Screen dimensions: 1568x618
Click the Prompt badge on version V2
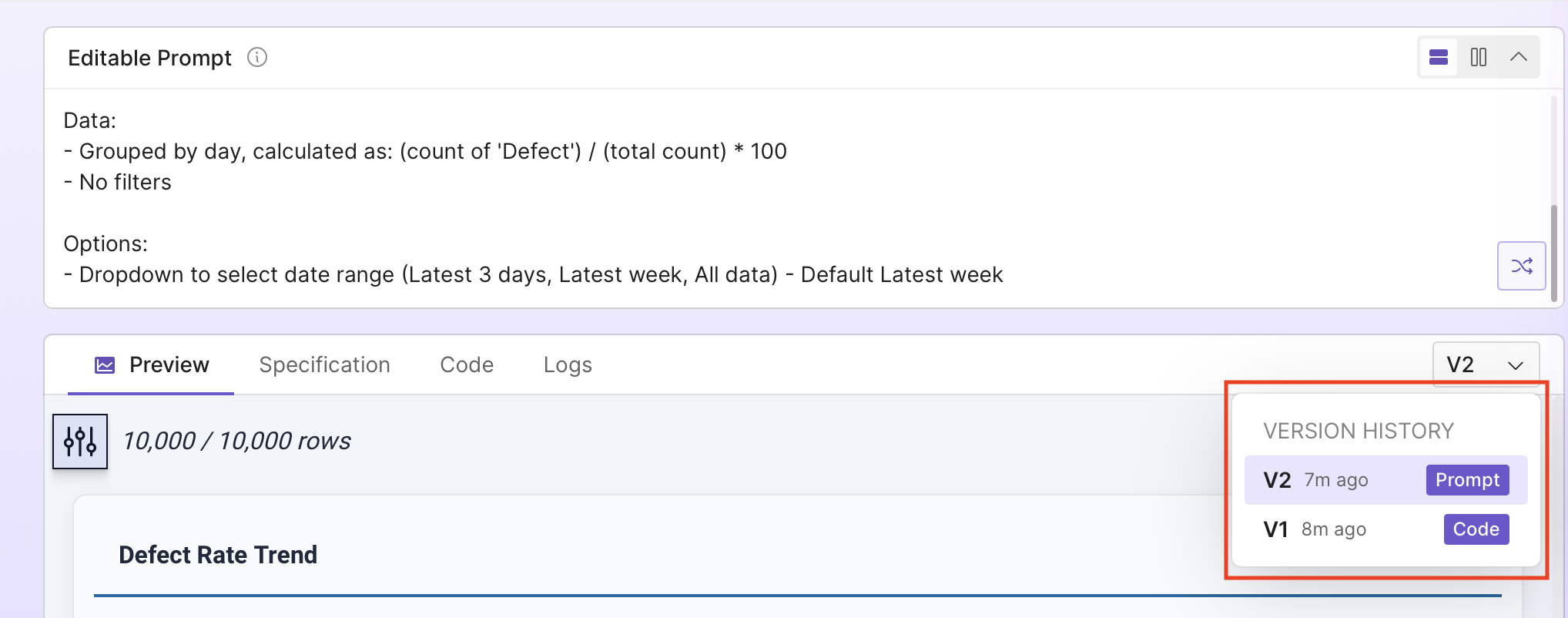[1466, 479]
